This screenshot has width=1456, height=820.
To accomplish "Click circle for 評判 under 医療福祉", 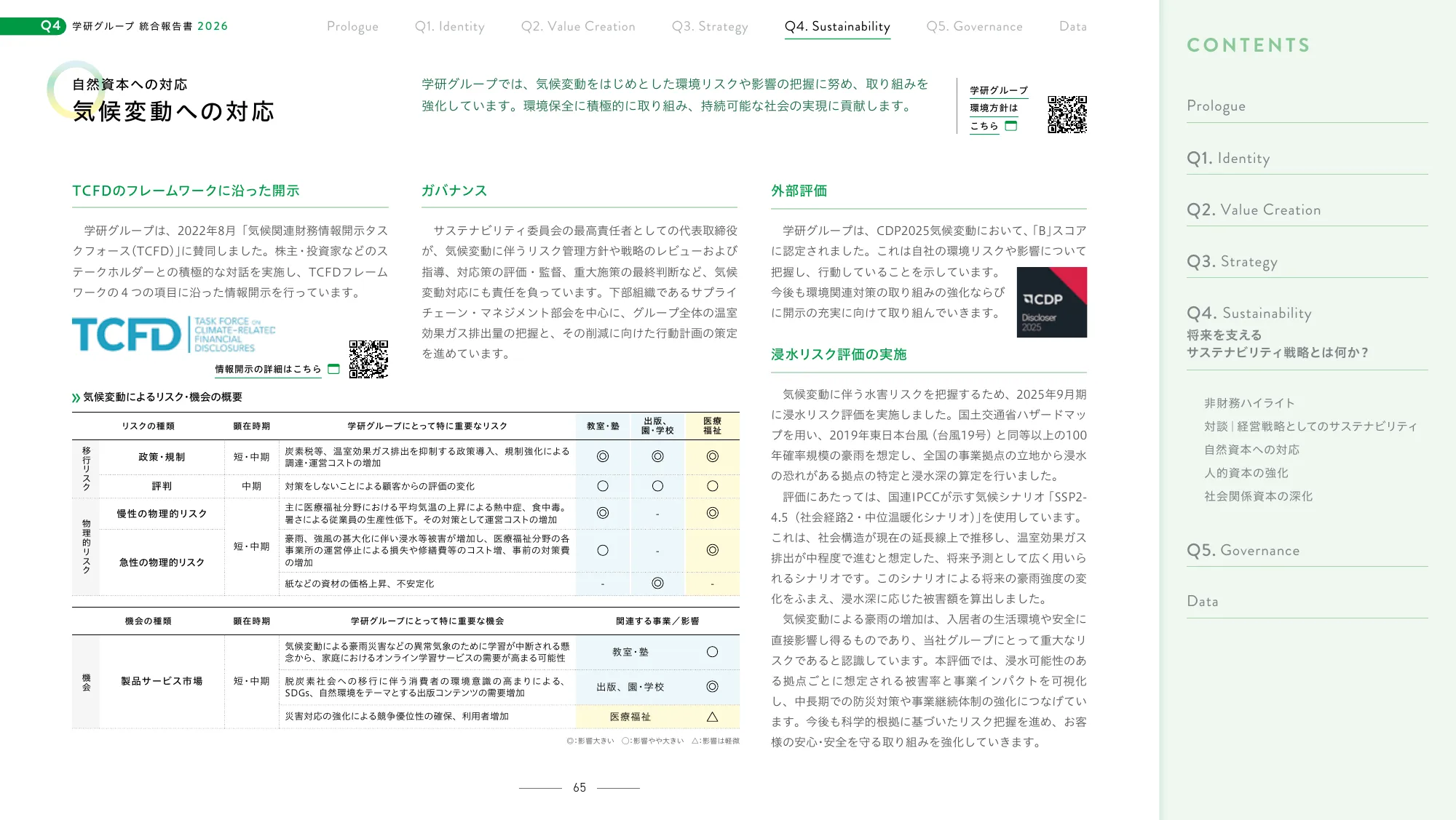I will point(713,486).
